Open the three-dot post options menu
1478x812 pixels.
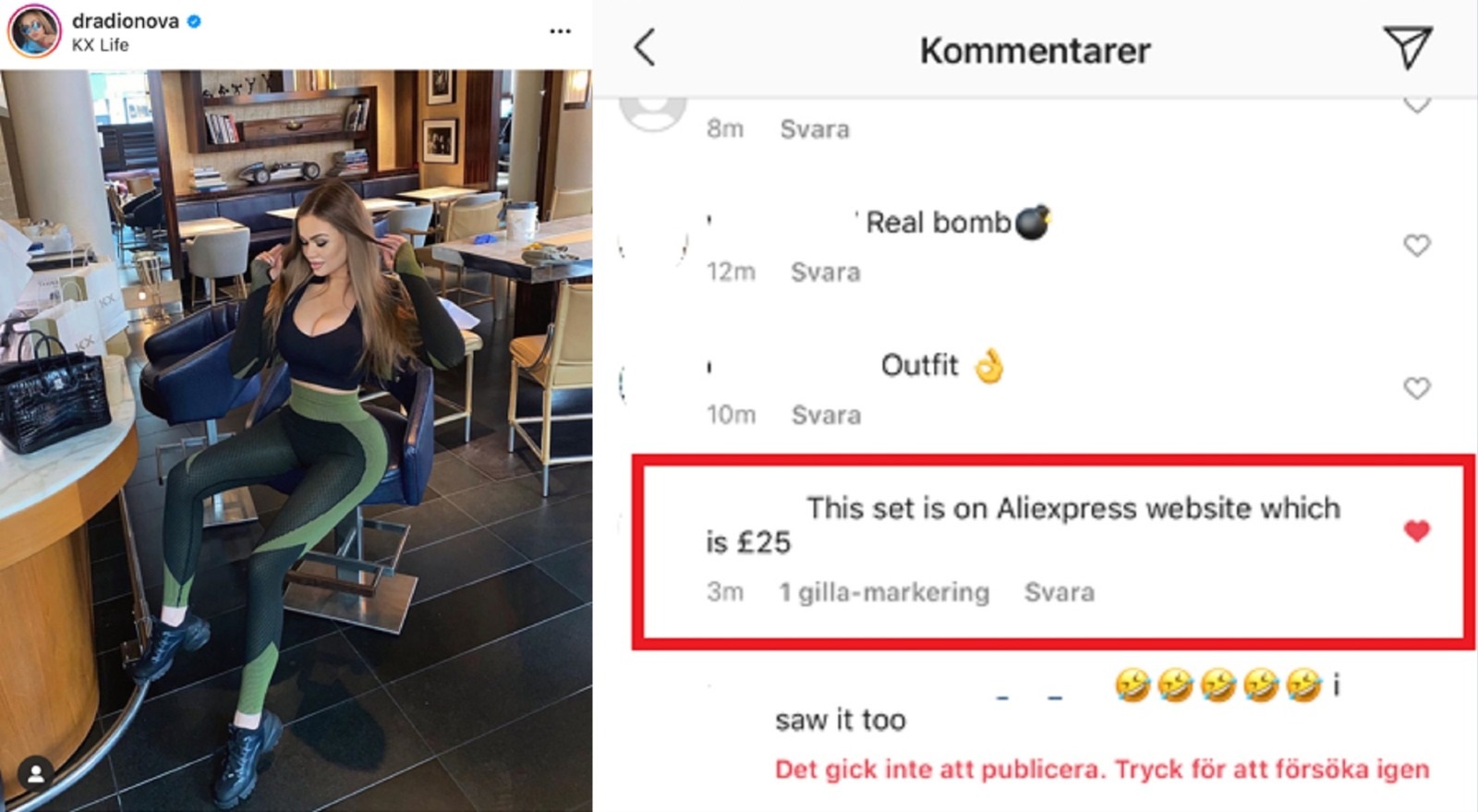coord(560,31)
